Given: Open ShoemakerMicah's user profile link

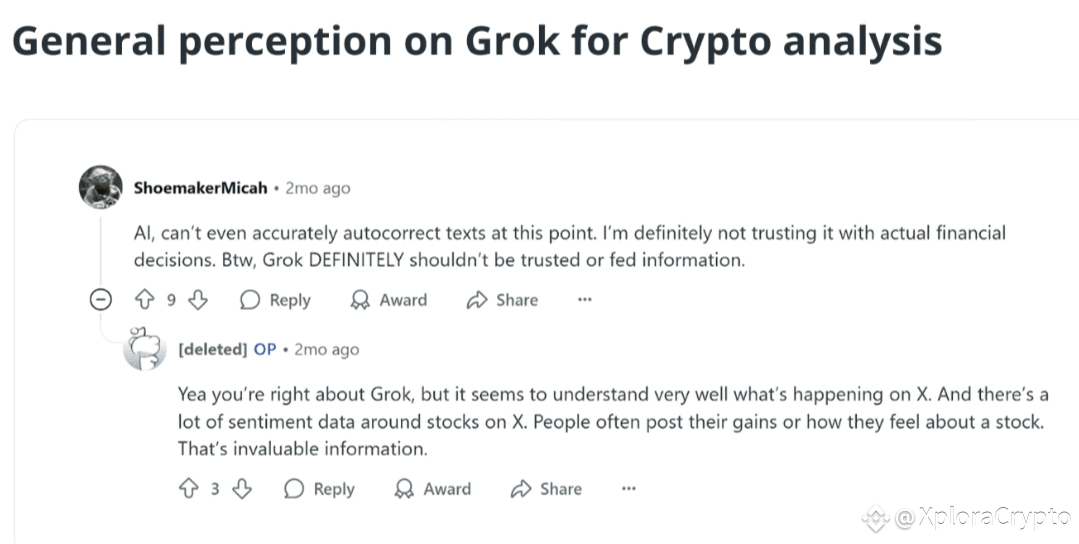Looking at the screenshot, I should (x=200, y=188).
